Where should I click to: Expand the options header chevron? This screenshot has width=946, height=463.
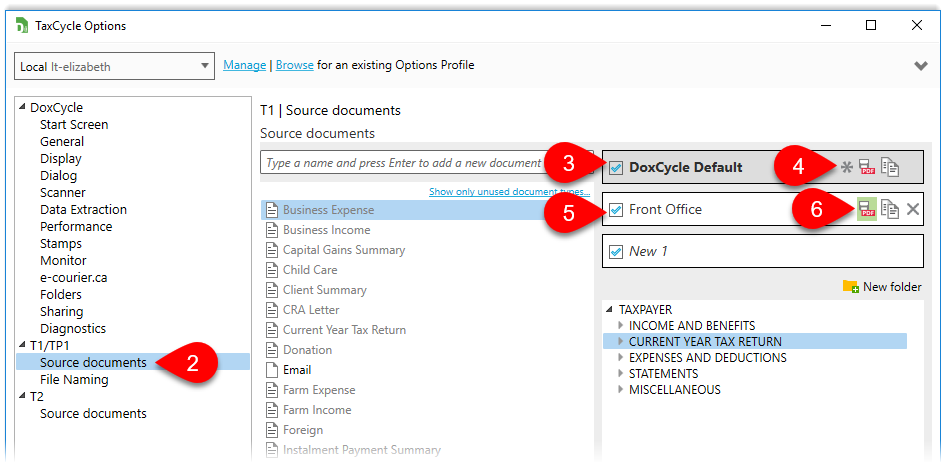pos(921,66)
